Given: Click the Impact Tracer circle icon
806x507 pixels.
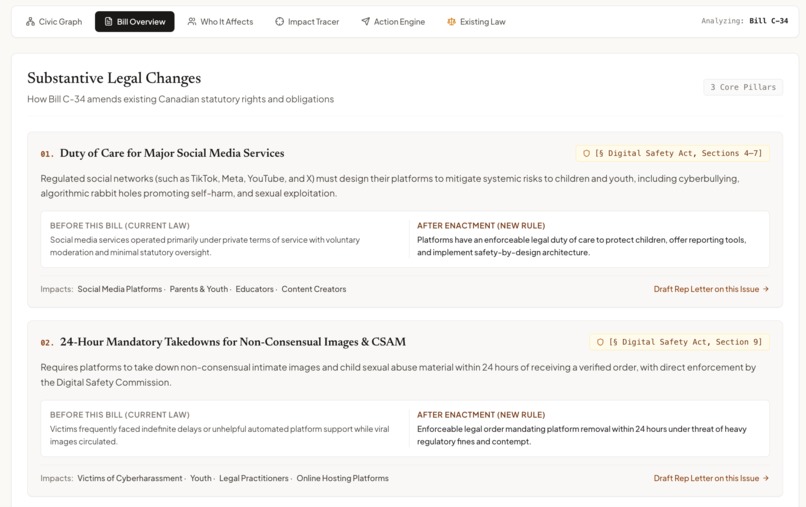Looking at the screenshot, I should point(279,22).
